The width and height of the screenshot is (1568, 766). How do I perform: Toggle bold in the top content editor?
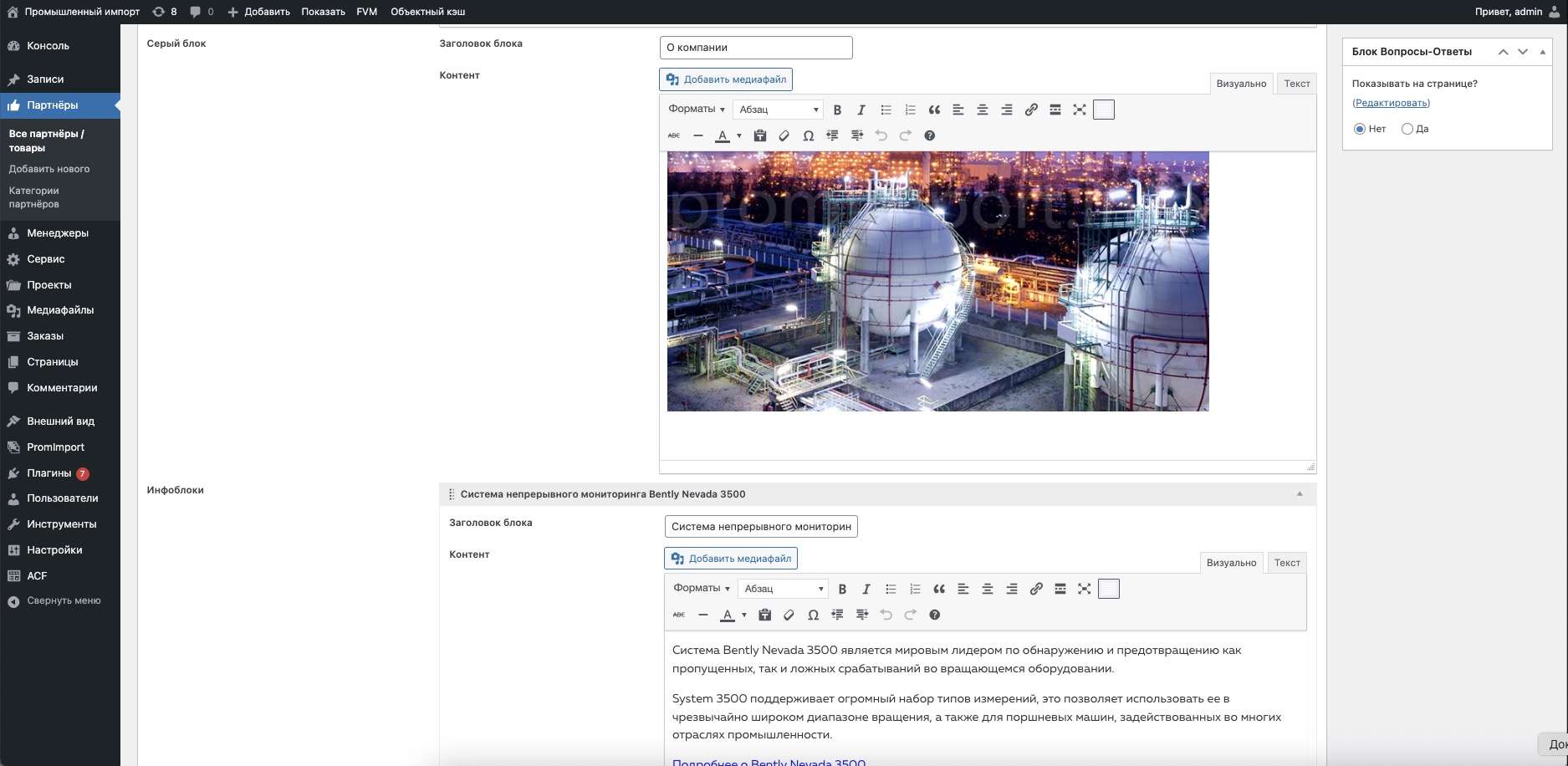point(837,110)
